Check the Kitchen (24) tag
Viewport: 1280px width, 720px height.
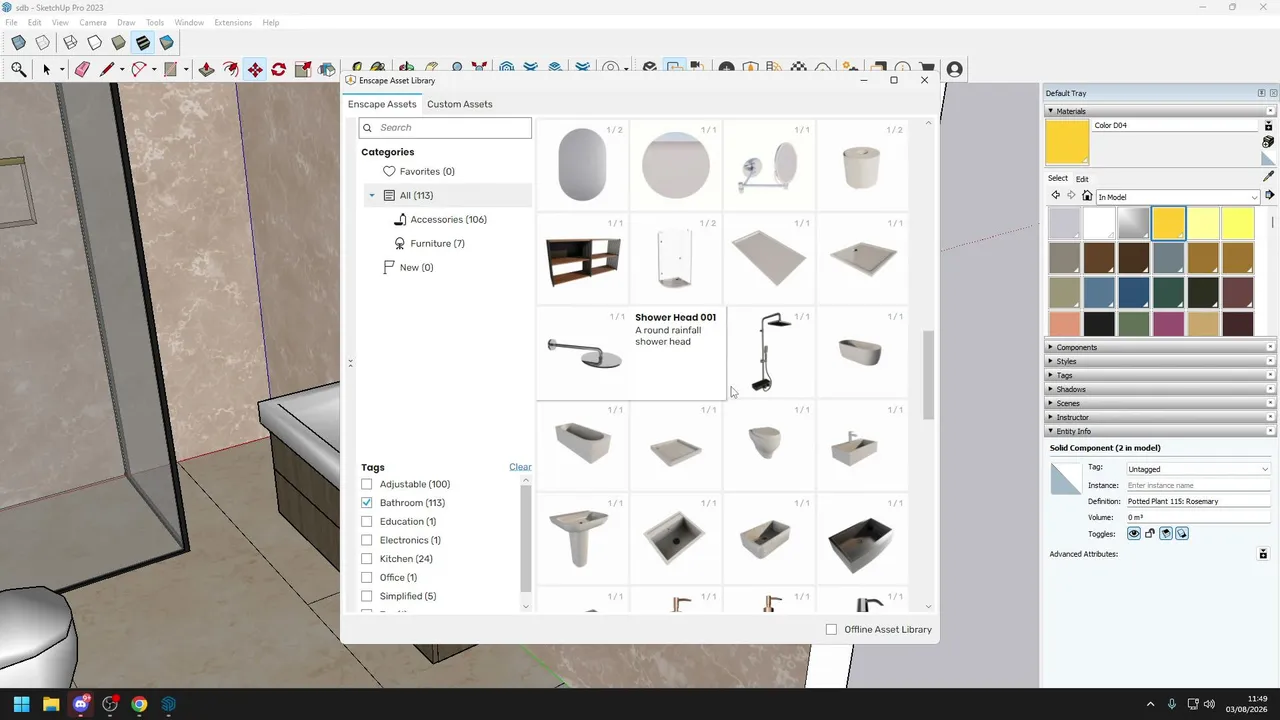tap(367, 559)
